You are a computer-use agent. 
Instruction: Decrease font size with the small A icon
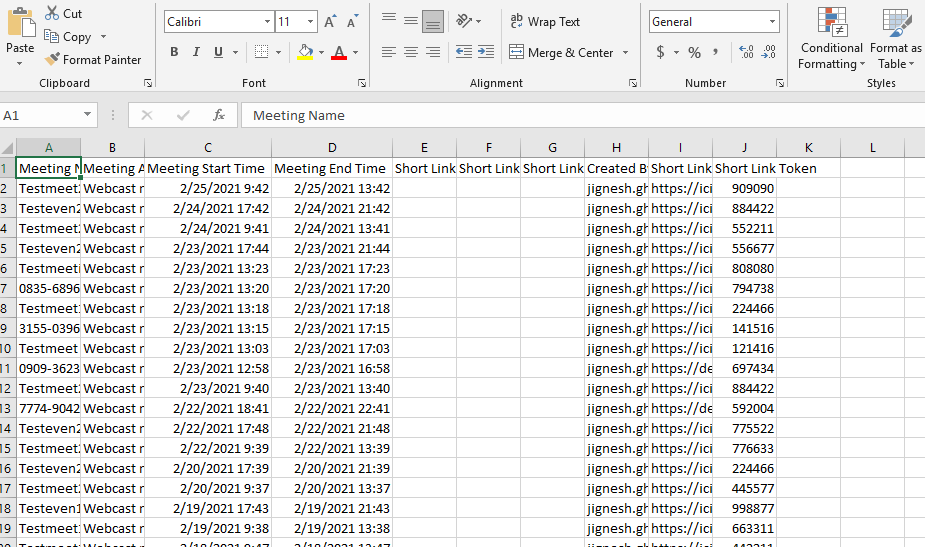point(352,22)
